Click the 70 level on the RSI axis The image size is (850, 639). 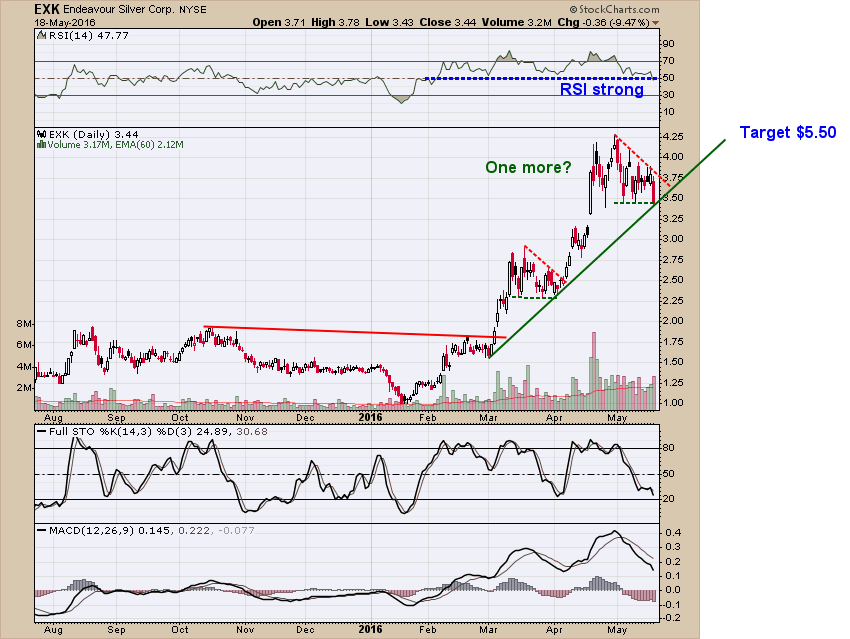click(668, 61)
